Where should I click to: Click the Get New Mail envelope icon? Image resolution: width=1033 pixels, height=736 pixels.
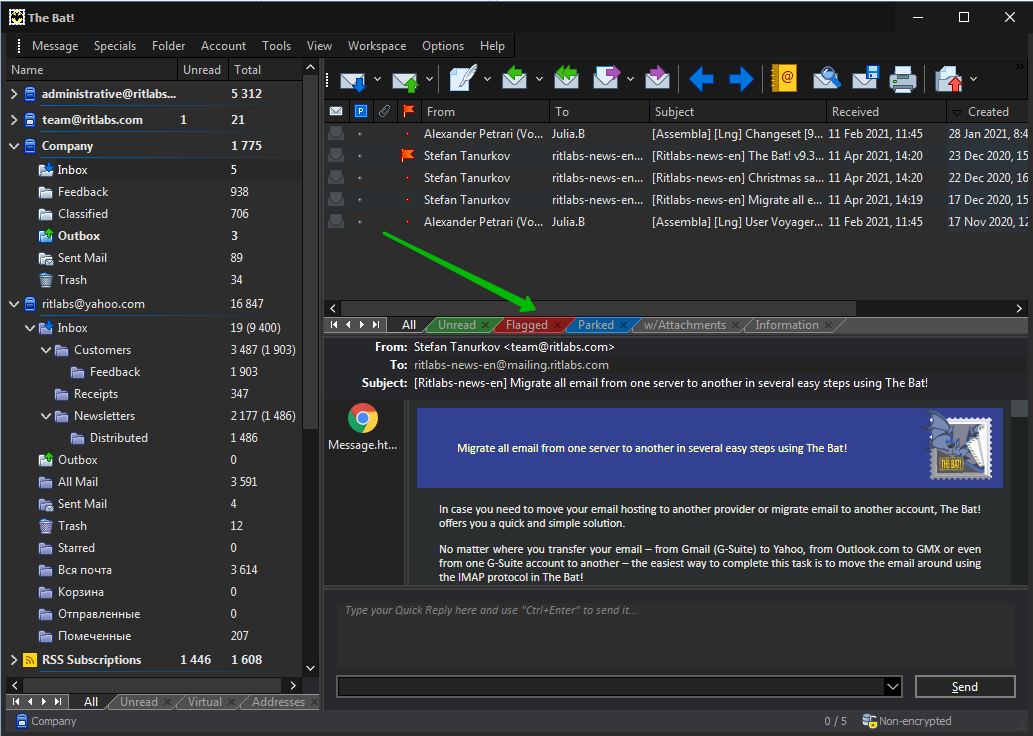[353, 80]
